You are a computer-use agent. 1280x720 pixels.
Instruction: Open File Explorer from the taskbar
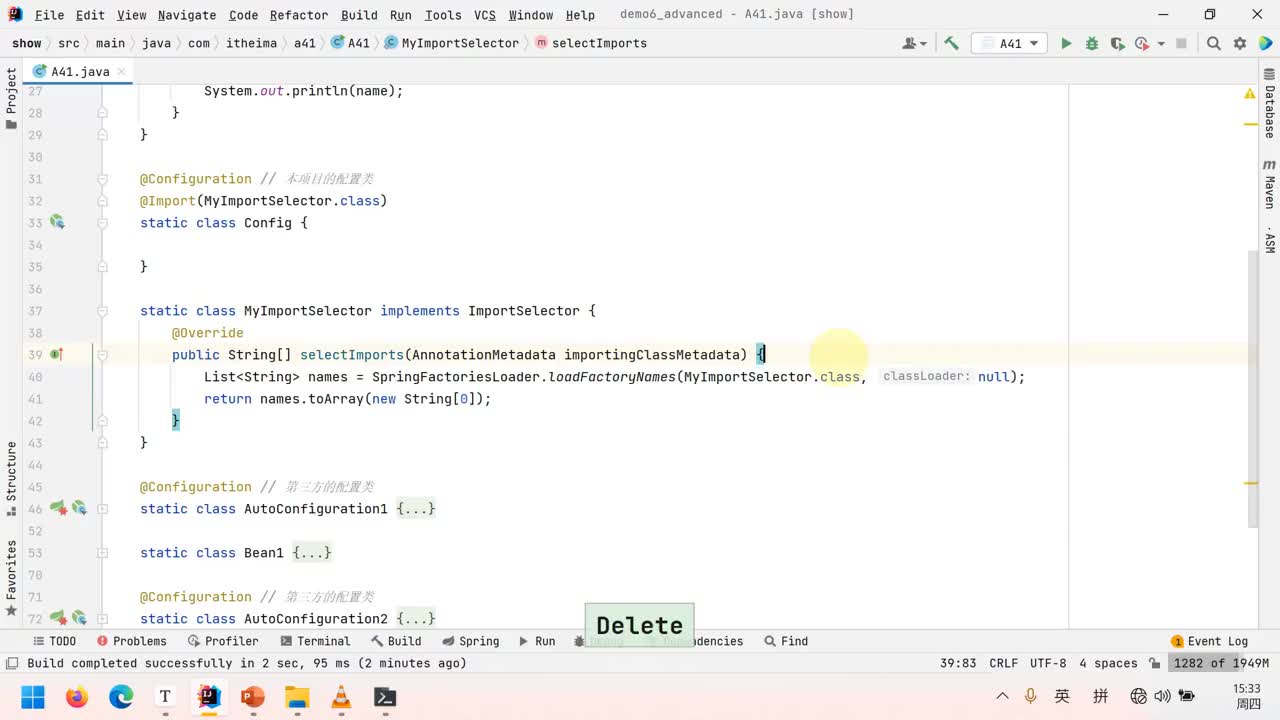coord(297,696)
